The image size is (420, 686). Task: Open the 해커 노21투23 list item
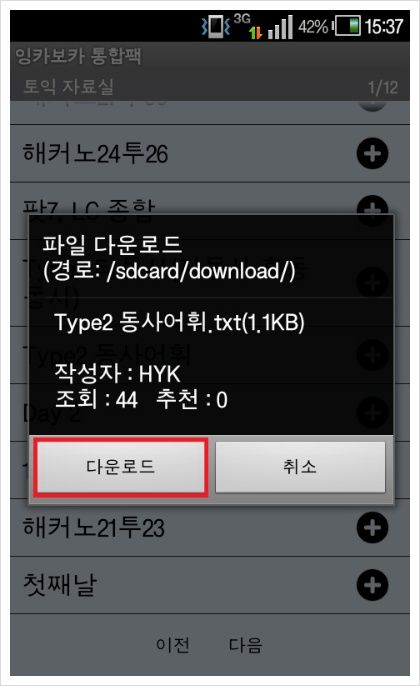coord(210,528)
